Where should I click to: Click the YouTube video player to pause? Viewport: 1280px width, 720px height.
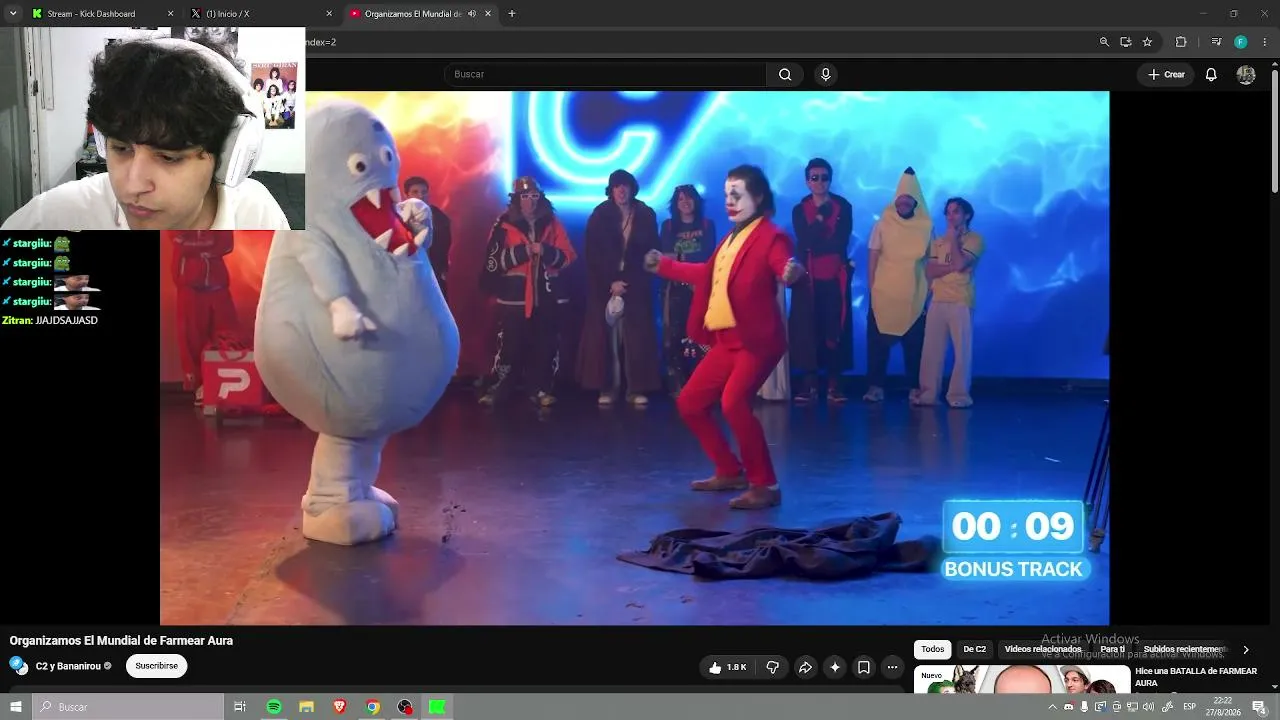click(634, 358)
